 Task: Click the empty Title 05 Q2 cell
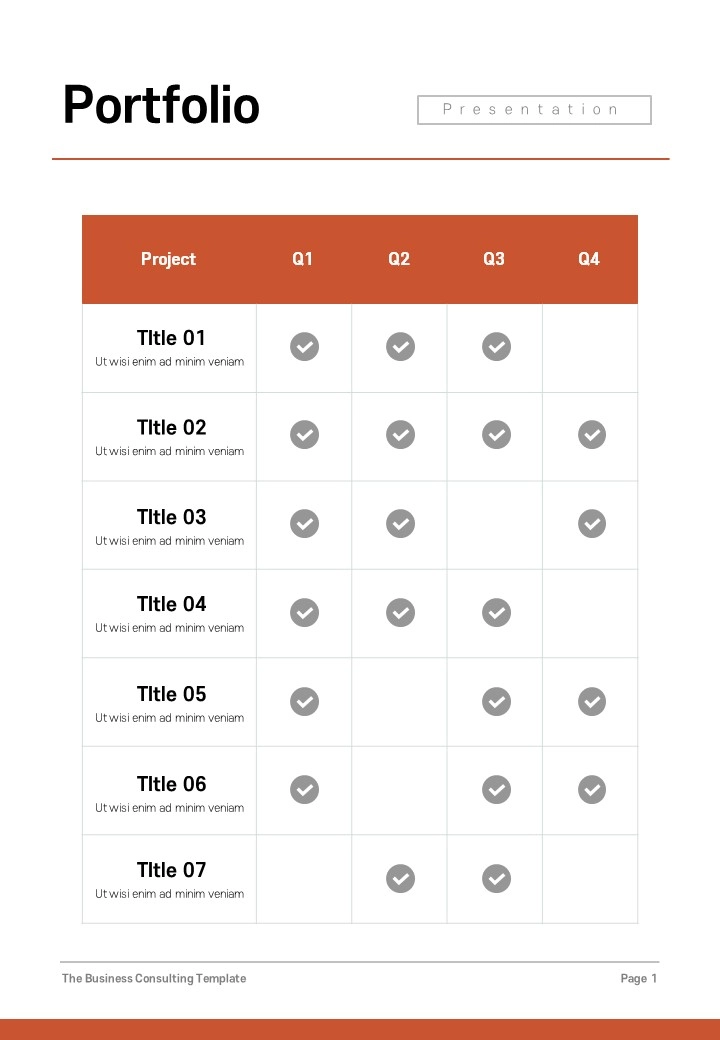[x=399, y=702]
